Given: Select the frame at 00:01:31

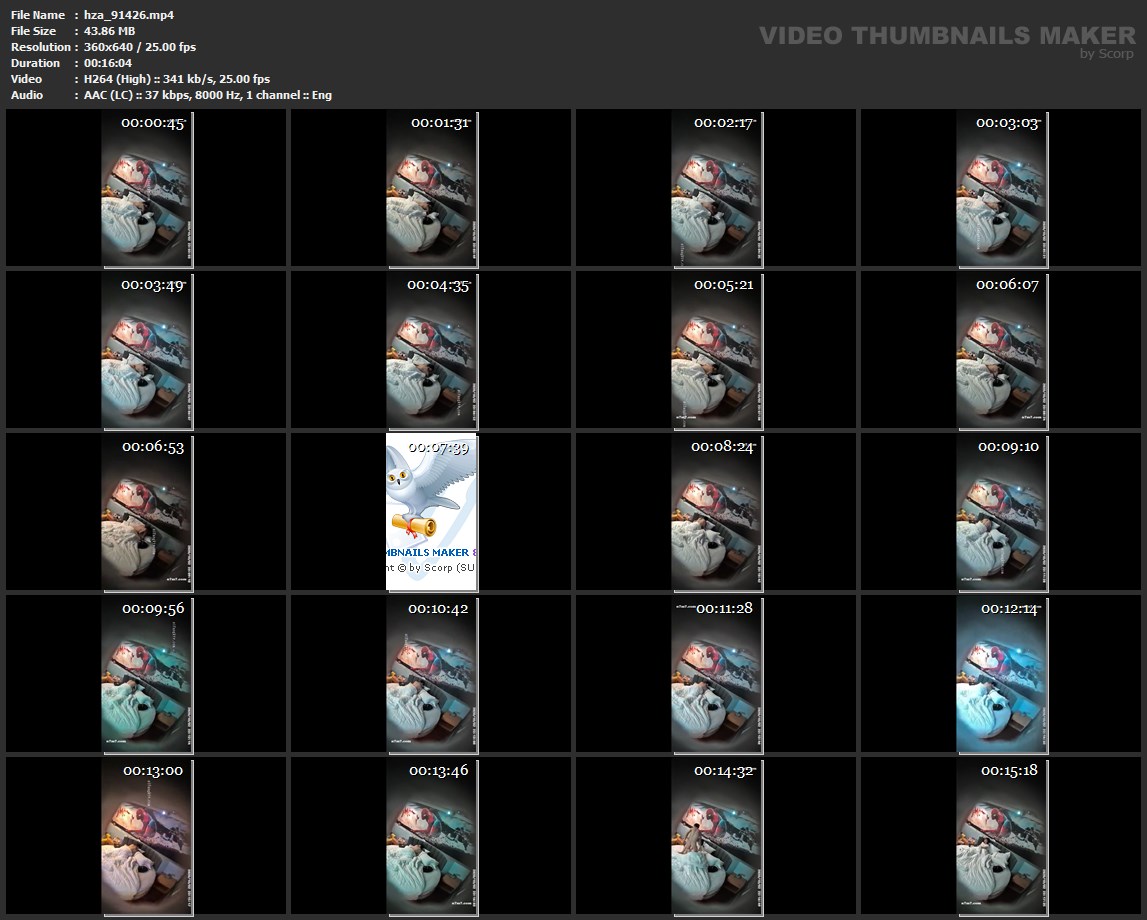Looking at the screenshot, I should click(x=431, y=188).
